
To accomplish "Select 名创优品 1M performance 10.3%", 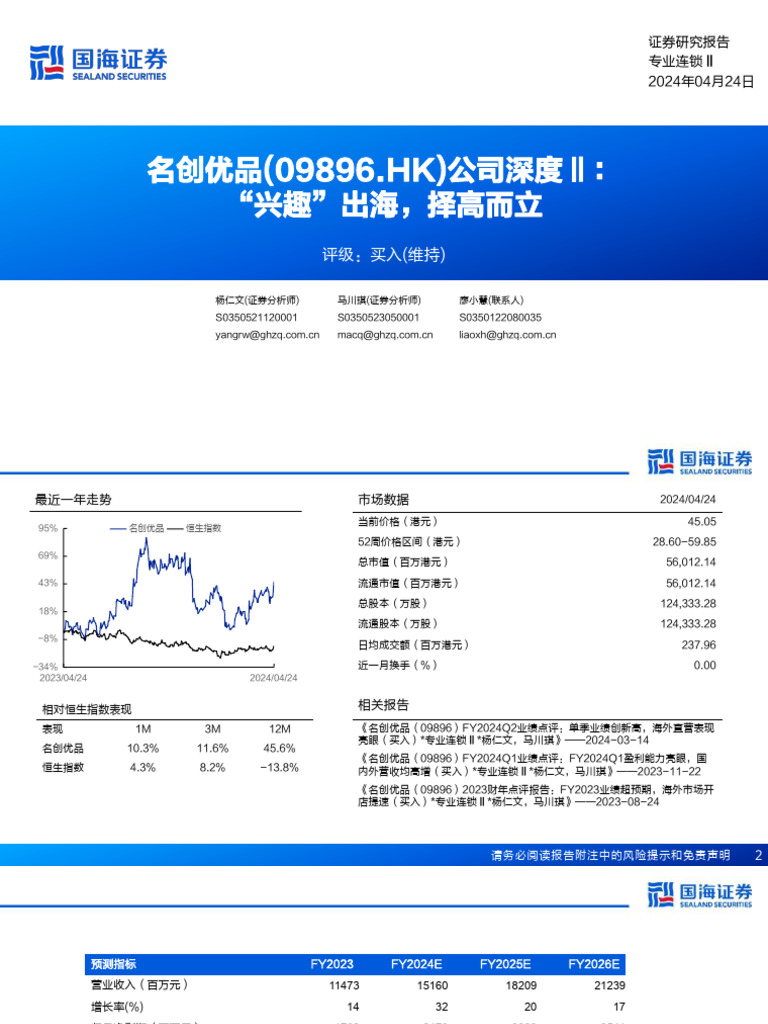I will [x=143, y=748].
